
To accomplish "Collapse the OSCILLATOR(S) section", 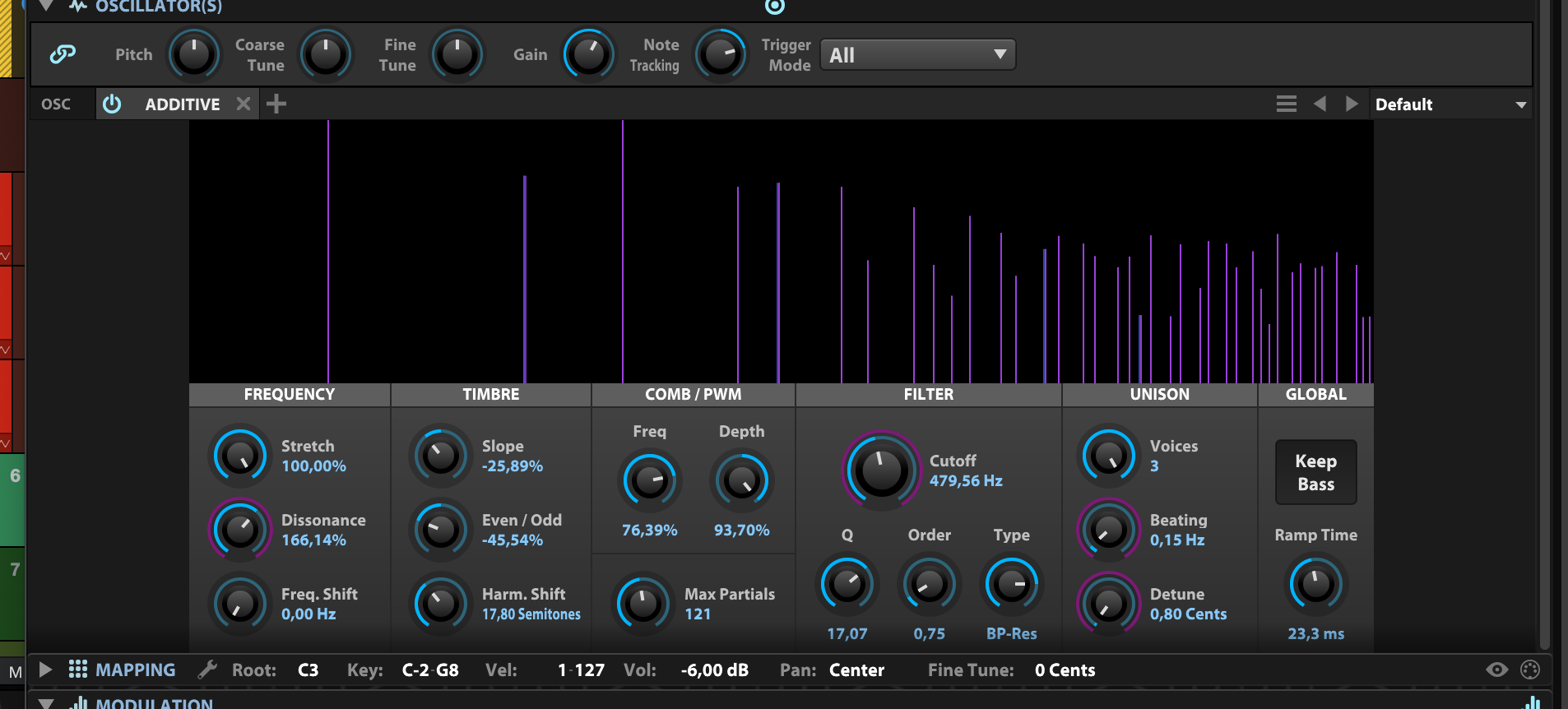I will tap(46, 7).
